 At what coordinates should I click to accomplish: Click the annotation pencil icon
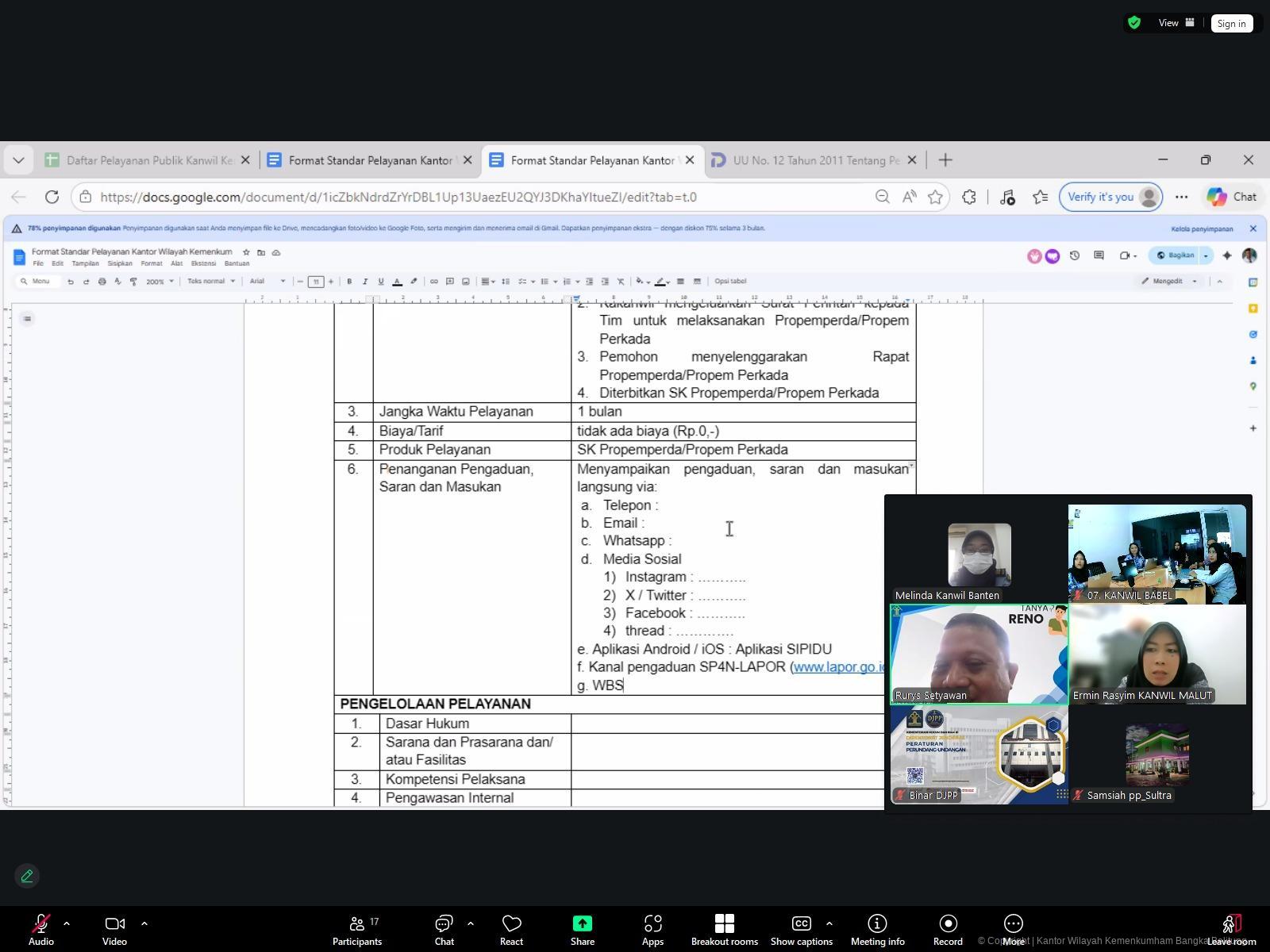tap(27, 876)
